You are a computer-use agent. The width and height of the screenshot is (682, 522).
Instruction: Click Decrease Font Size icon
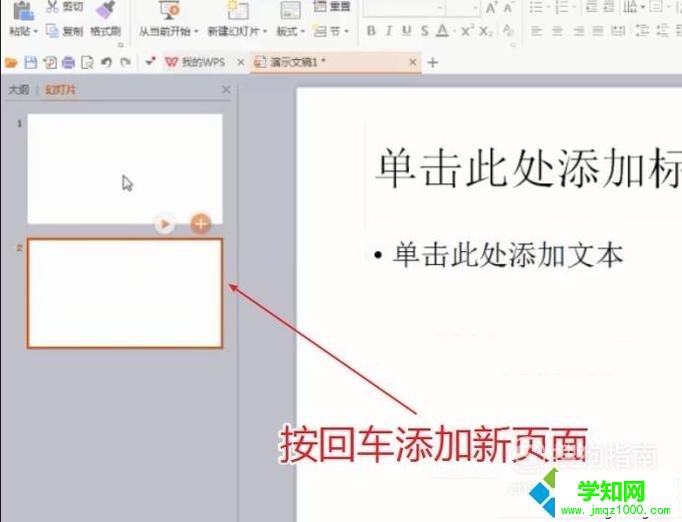(x=508, y=8)
